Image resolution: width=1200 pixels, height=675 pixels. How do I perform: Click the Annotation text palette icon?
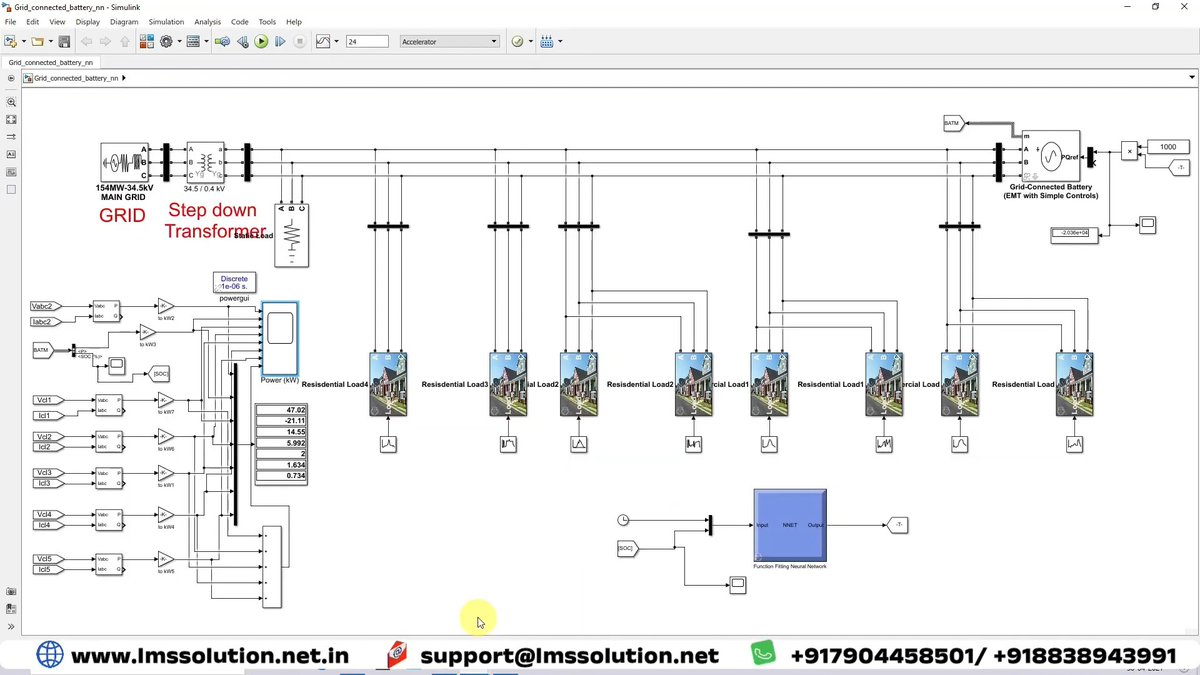11,154
